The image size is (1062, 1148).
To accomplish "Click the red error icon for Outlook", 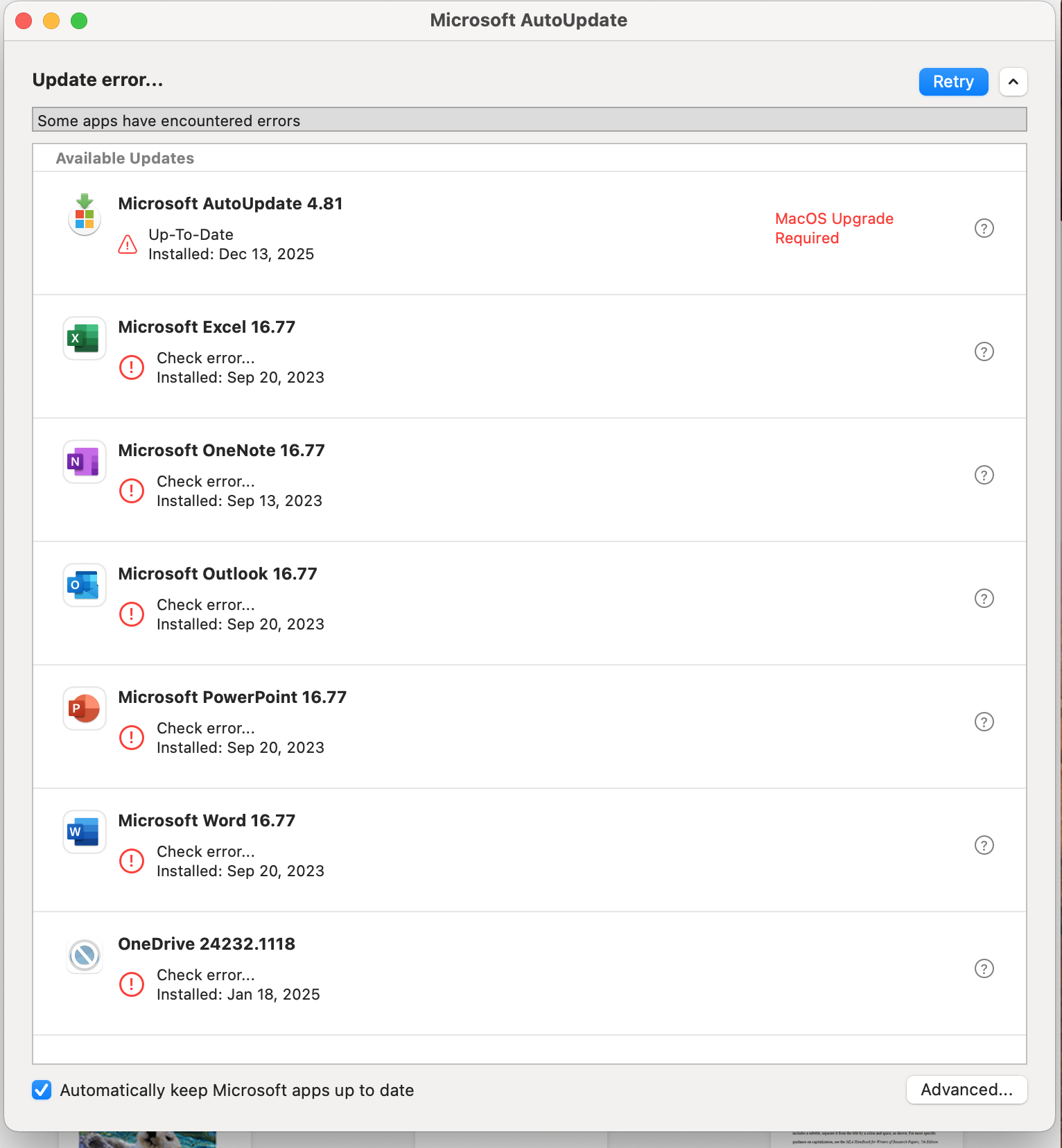I will (132, 614).
